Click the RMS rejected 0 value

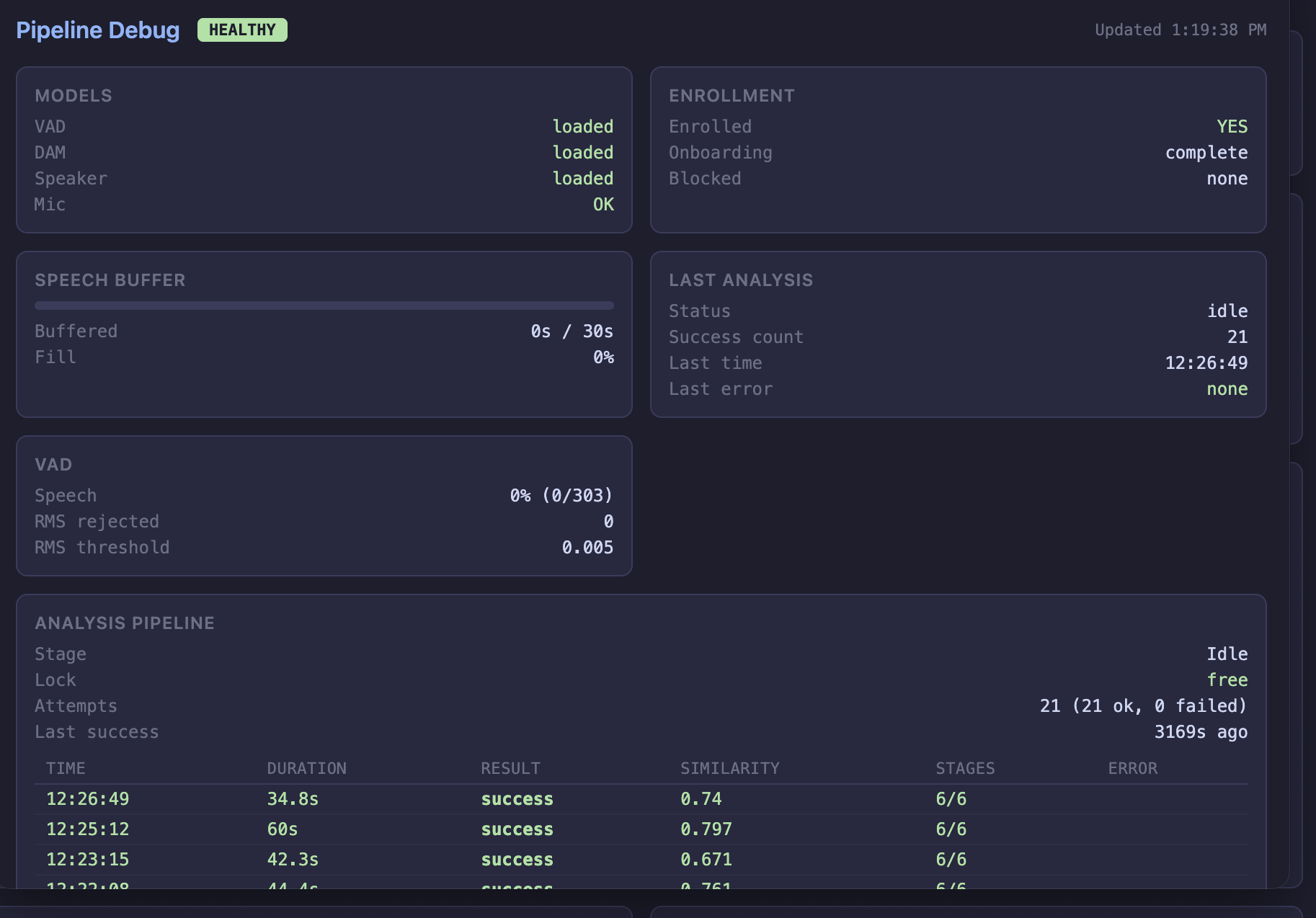point(608,522)
